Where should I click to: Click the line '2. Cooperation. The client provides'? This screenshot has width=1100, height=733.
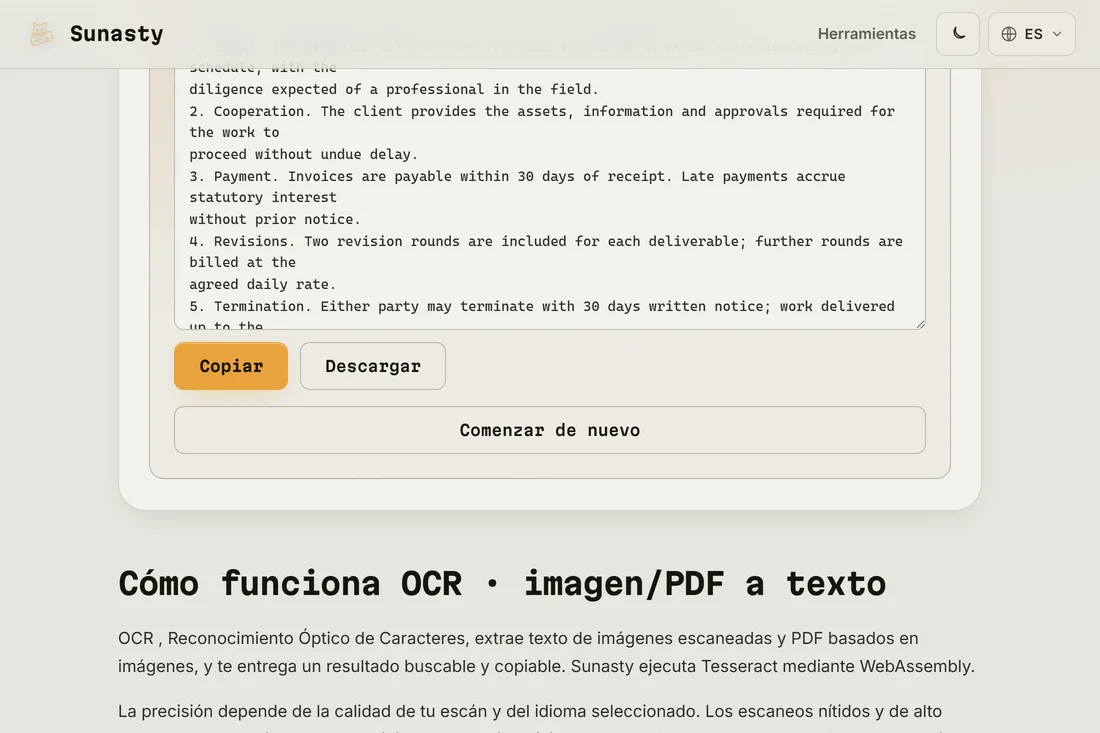pos(542,112)
